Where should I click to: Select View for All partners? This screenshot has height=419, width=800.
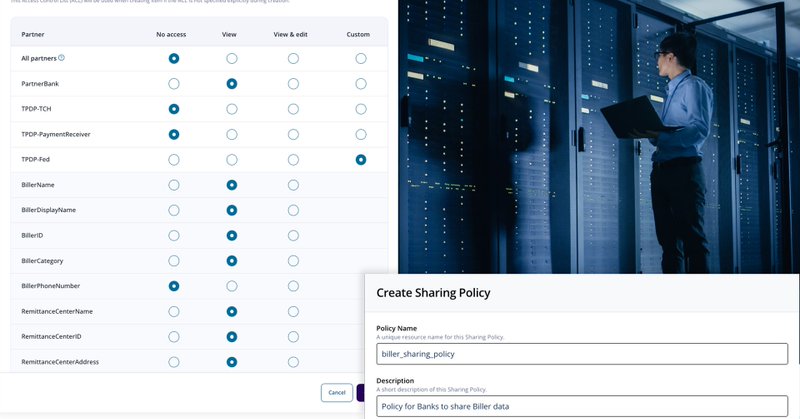(232, 59)
